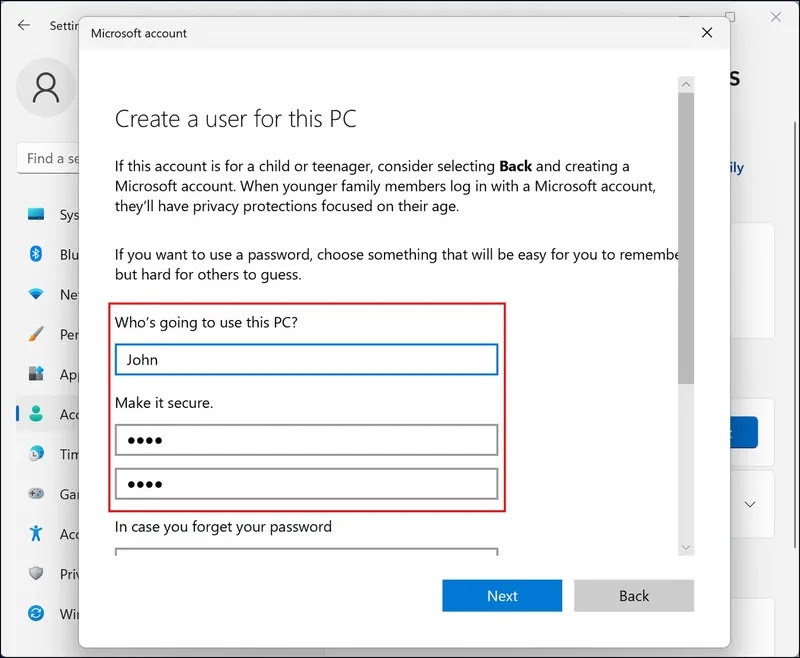Open Bluetooth settings via the Bluetooth icon
Image resolution: width=800 pixels, height=658 pixels.
(x=36, y=254)
